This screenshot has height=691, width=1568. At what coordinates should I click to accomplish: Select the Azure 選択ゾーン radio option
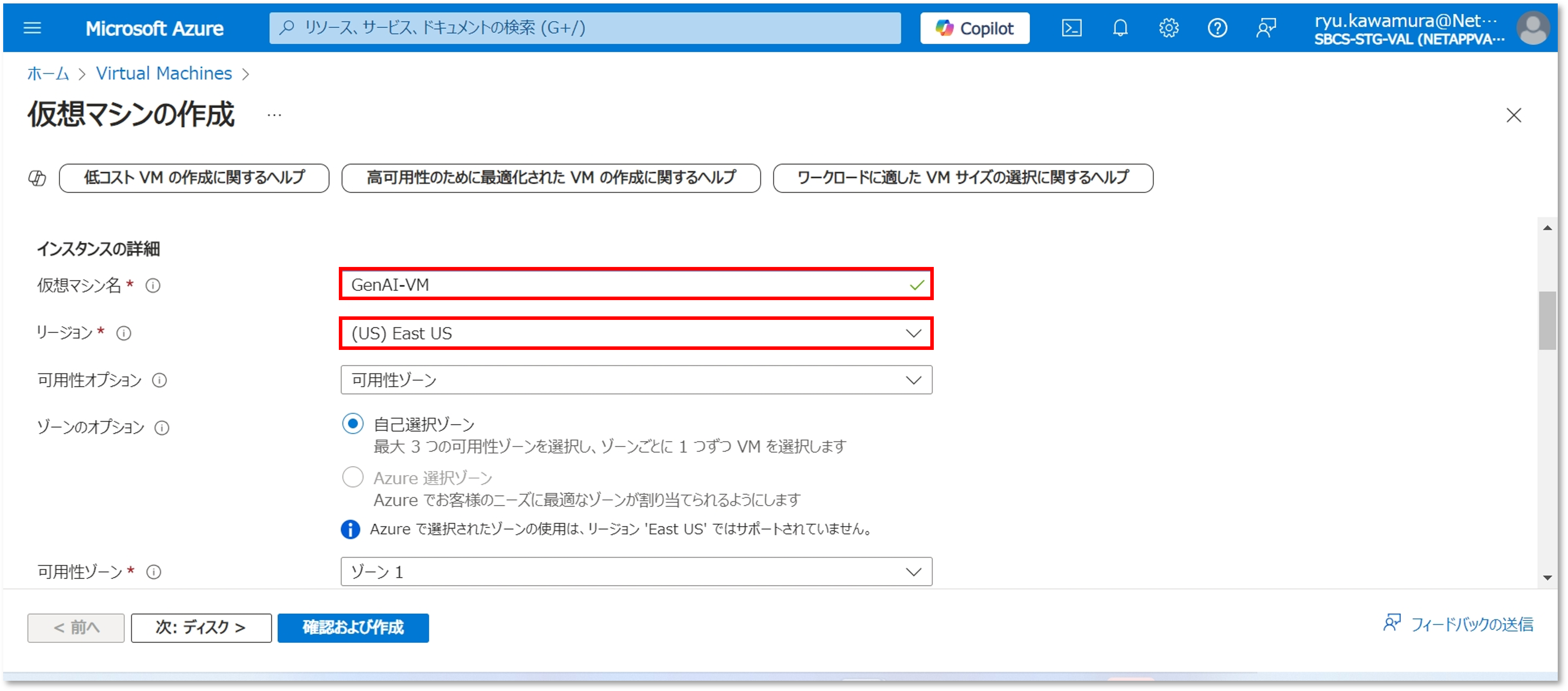point(353,477)
